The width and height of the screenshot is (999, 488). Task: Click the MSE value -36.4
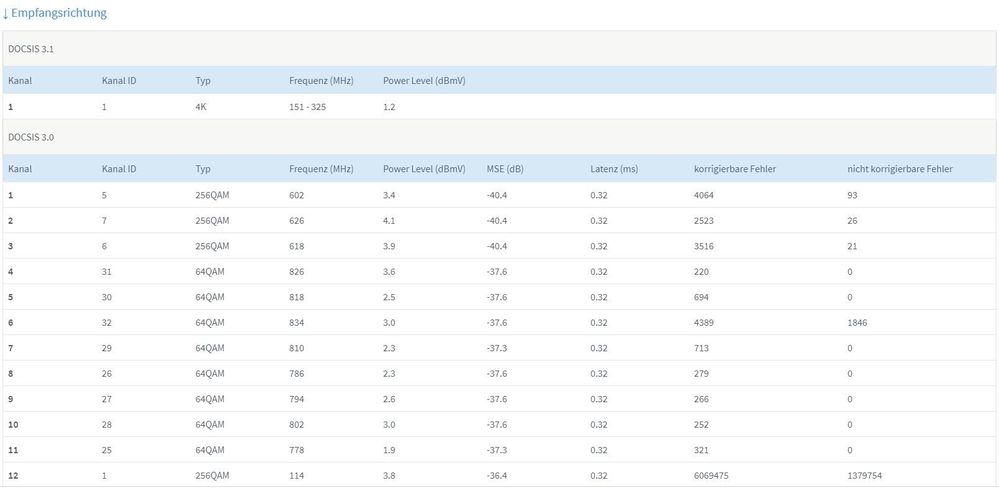[497, 476]
